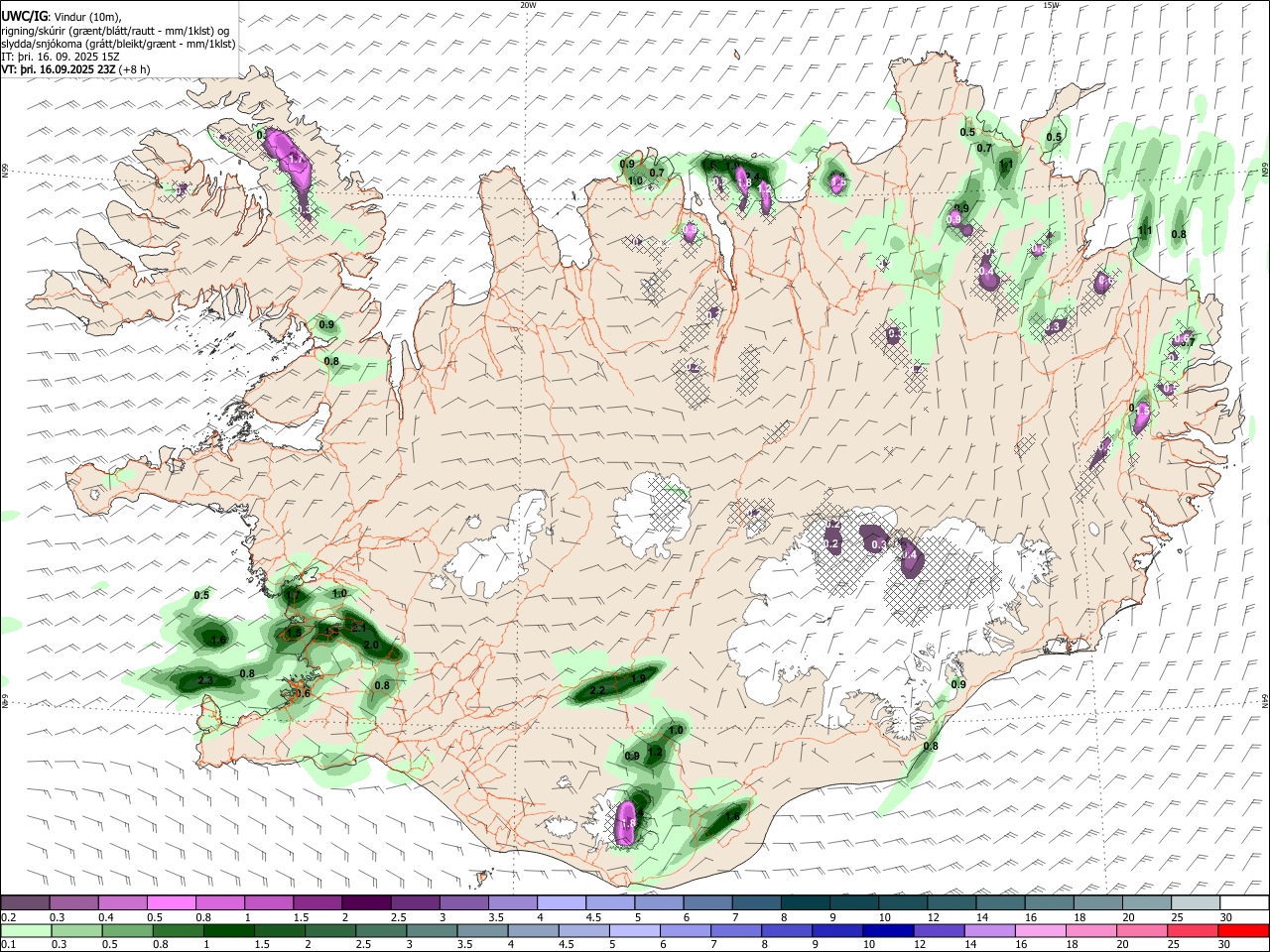Click the '2.5' label in the snow legend row
The width and height of the screenshot is (1270, 952).
[399, 917]
